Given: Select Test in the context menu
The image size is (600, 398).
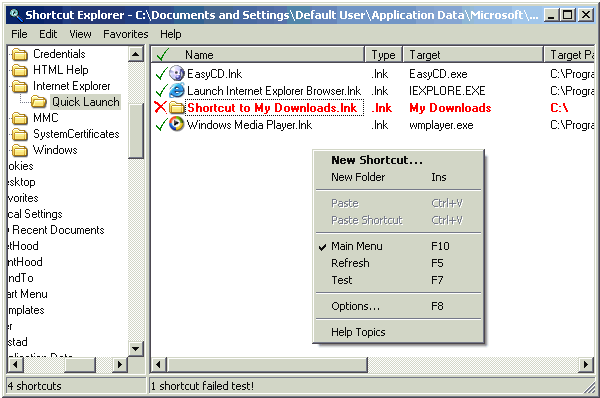Looking at the screenshot, I should point(398,280).
